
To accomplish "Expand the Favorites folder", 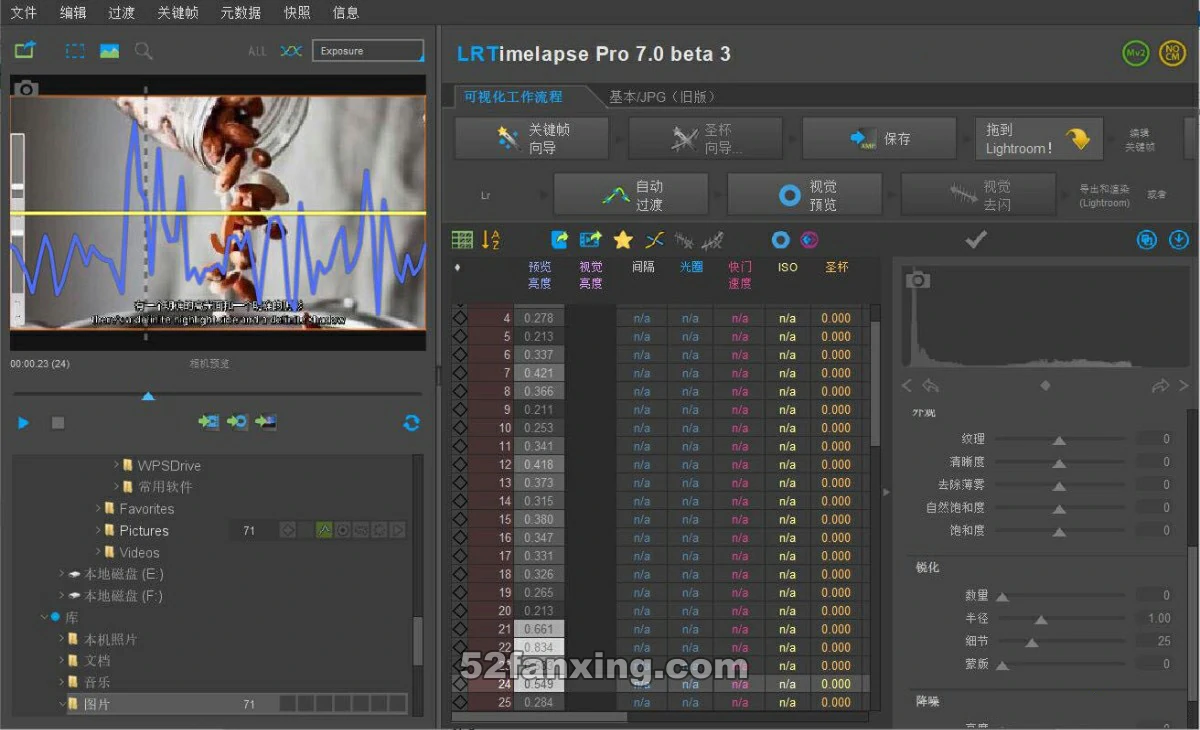I will point(98,509).
